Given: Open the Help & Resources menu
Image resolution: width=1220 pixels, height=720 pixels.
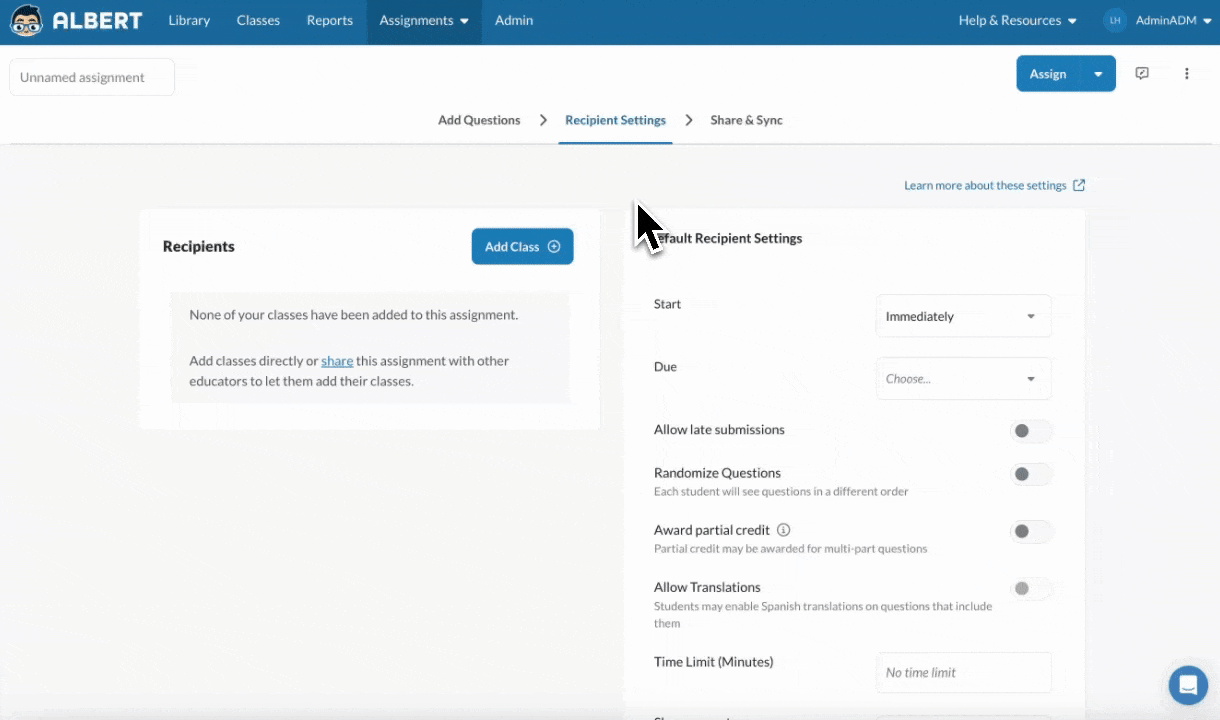Looking at the screenshot, I should point(1017,21).
